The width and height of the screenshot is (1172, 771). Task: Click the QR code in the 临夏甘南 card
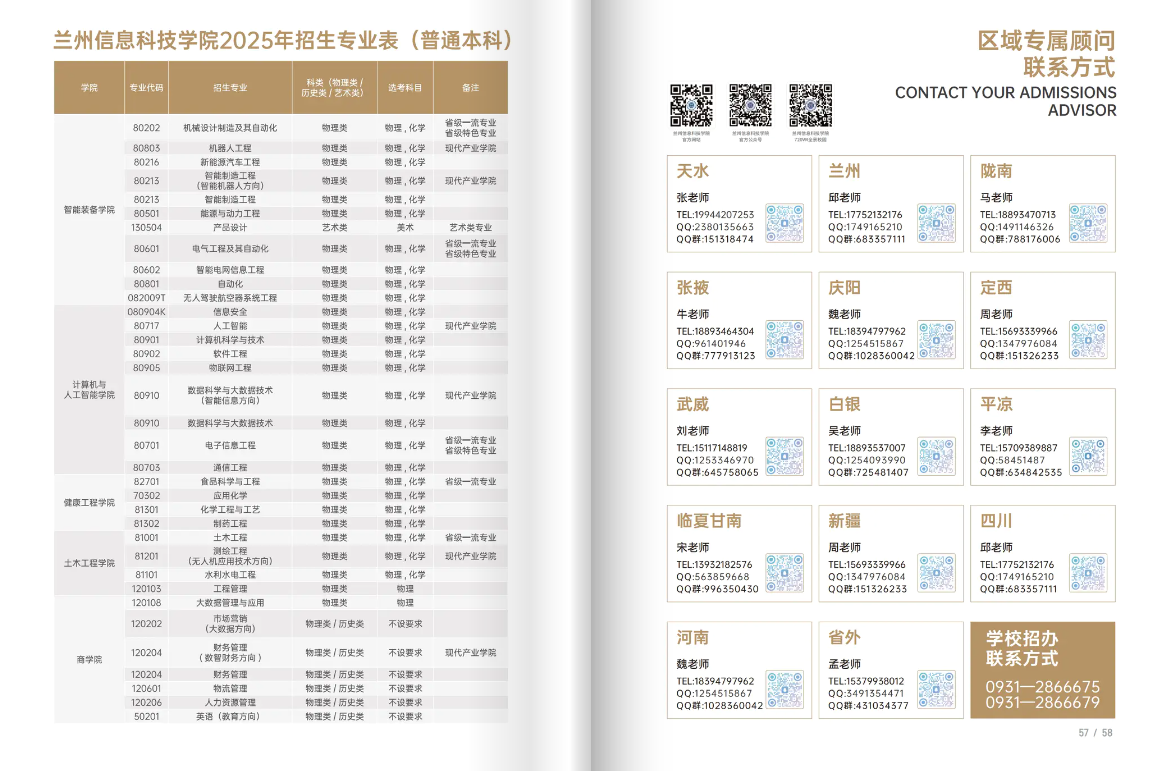coord(785,573)
